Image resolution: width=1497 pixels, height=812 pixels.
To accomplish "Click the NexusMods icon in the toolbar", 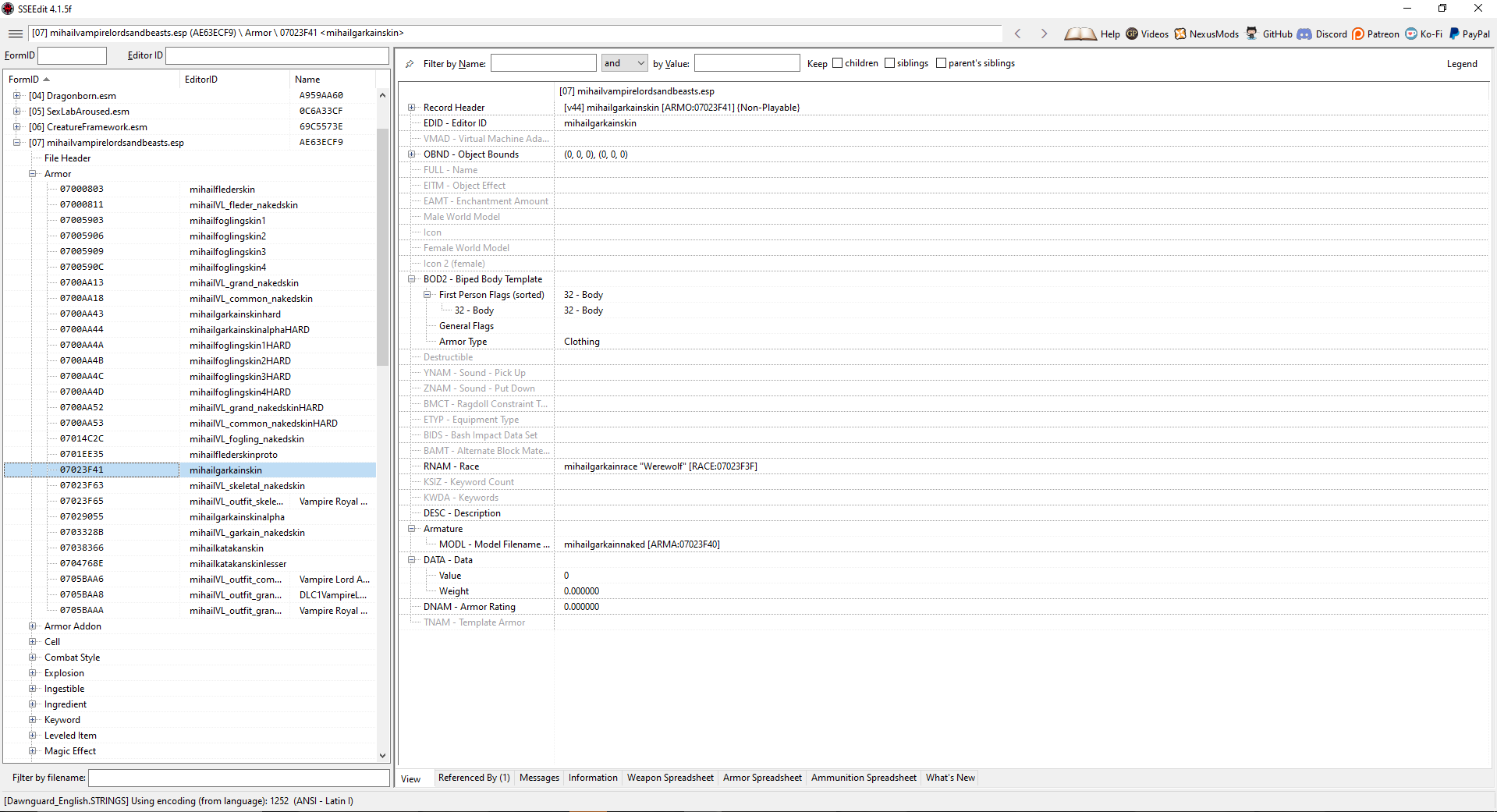I will point(1182,34).
